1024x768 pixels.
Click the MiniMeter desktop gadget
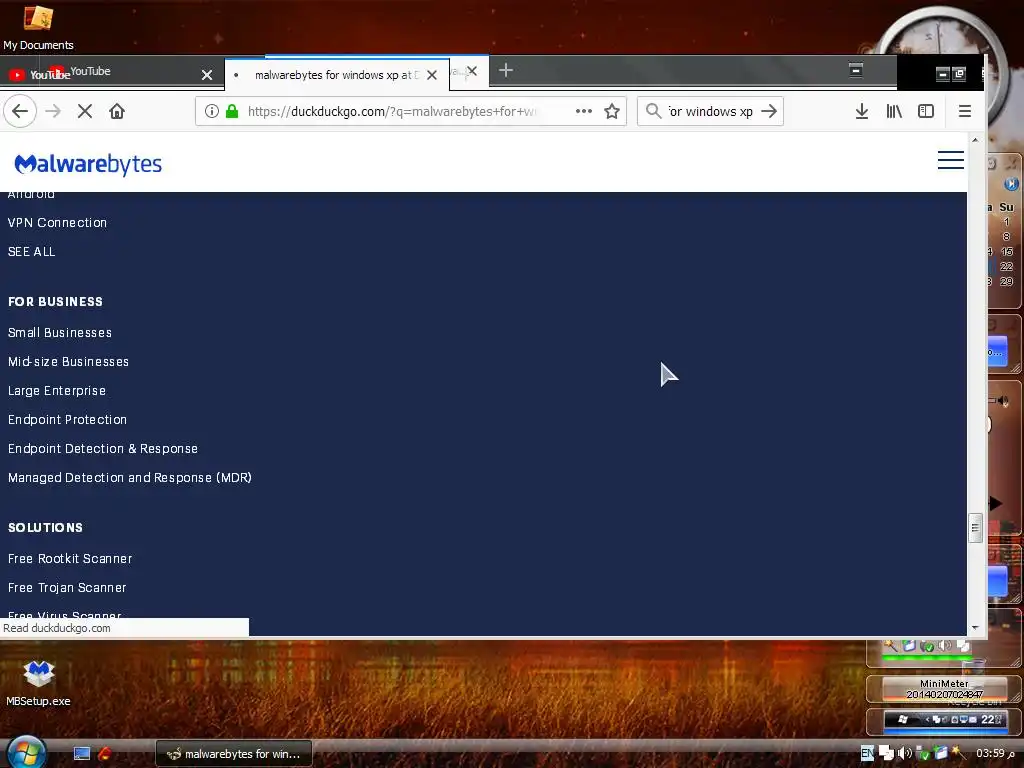tap(944, 688)
